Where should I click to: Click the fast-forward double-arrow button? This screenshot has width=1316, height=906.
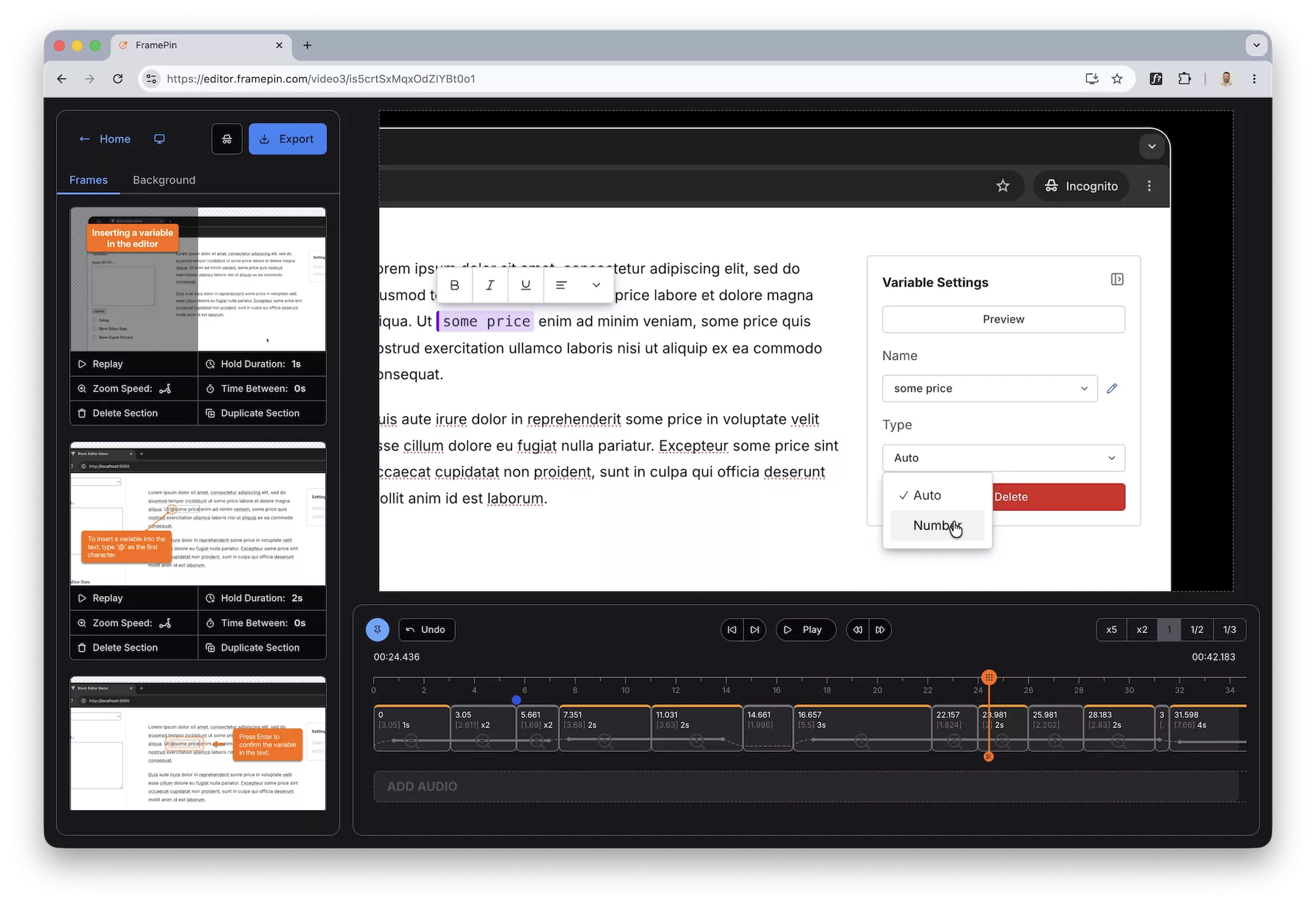pyautogui.click(x=880, y=630)
